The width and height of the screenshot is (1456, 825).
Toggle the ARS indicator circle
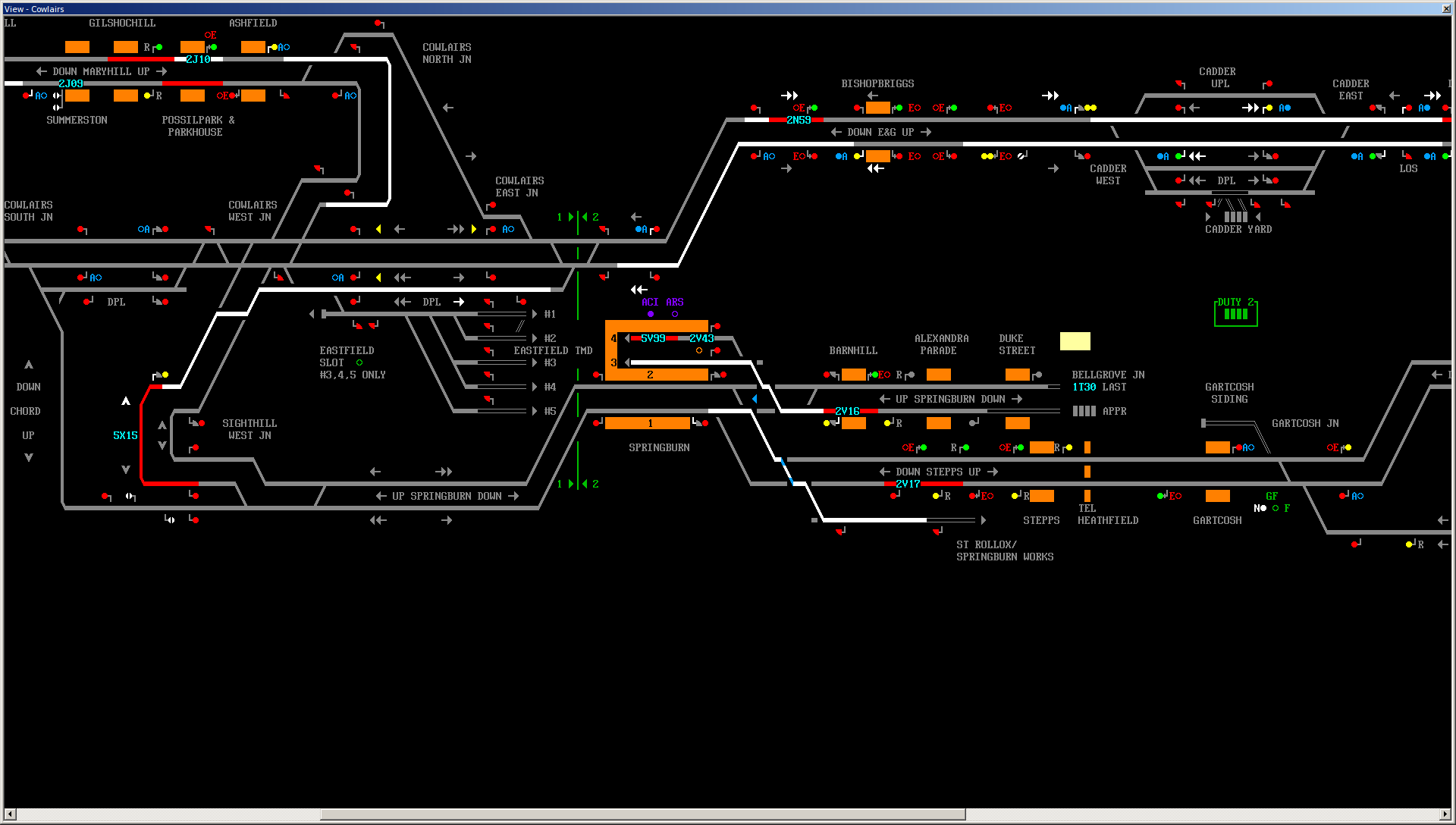click(x=675, y=314)
